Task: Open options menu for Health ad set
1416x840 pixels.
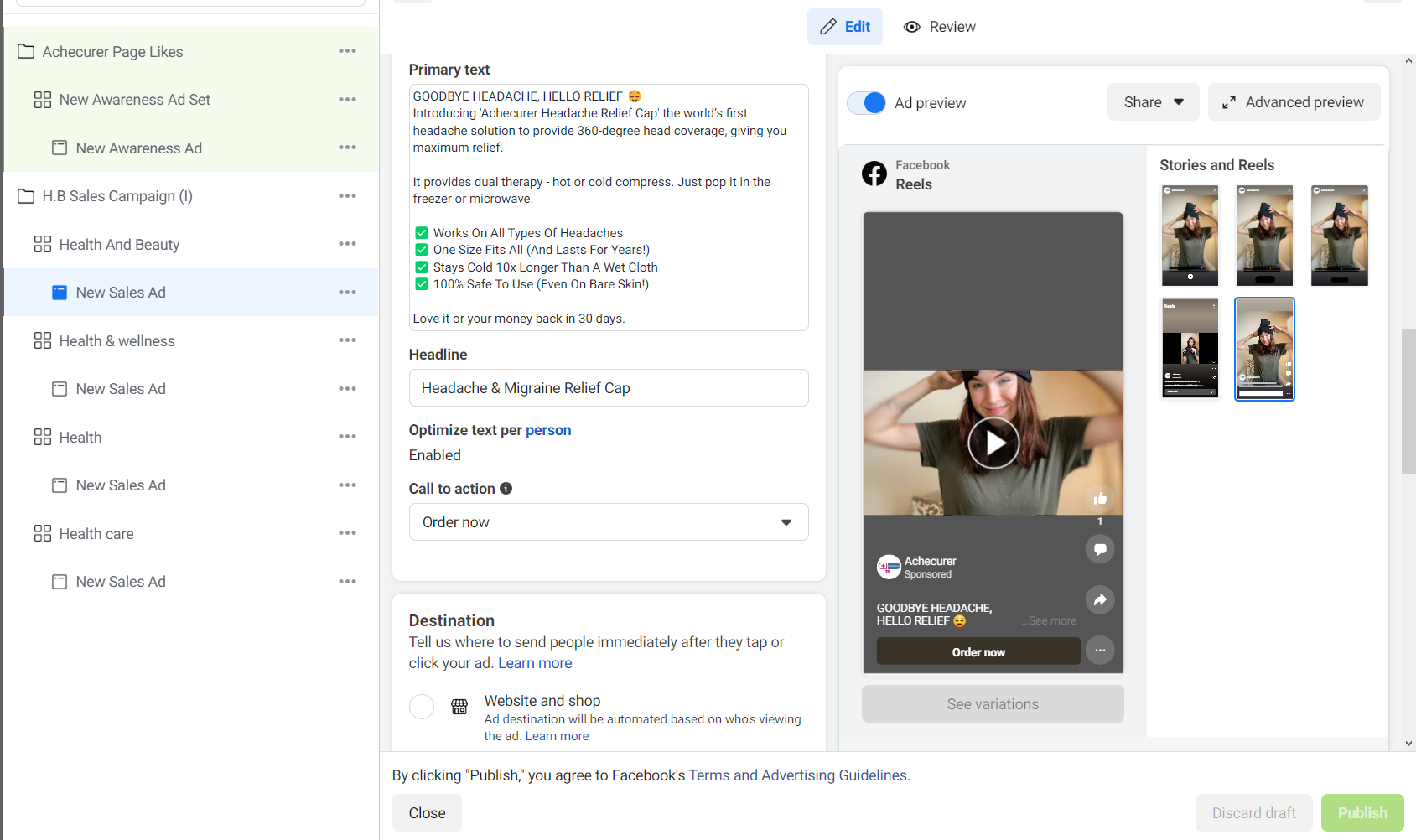Action: click(x=347, y=437)
